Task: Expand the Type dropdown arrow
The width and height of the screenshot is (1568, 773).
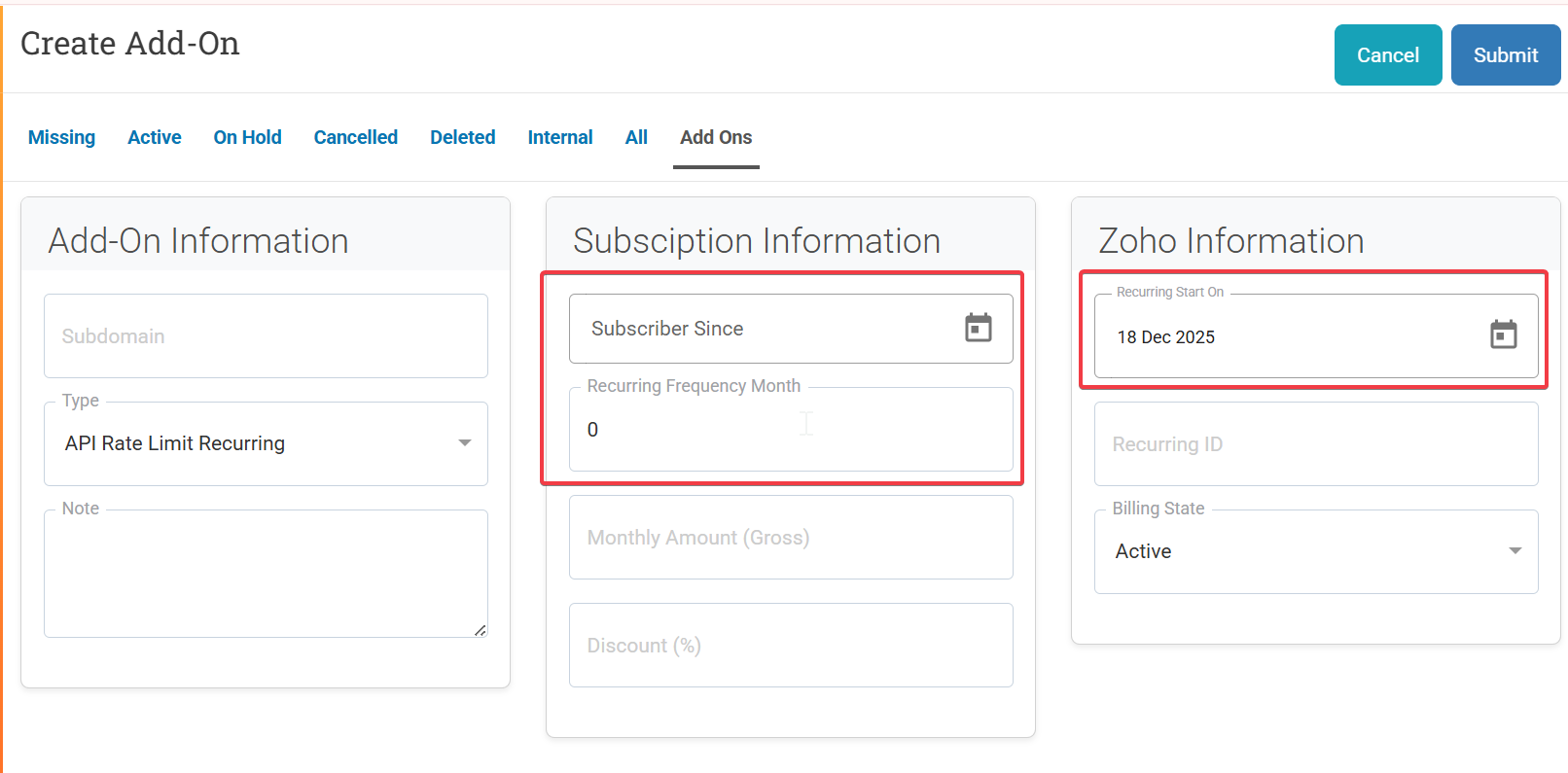Action: point(464,443)
